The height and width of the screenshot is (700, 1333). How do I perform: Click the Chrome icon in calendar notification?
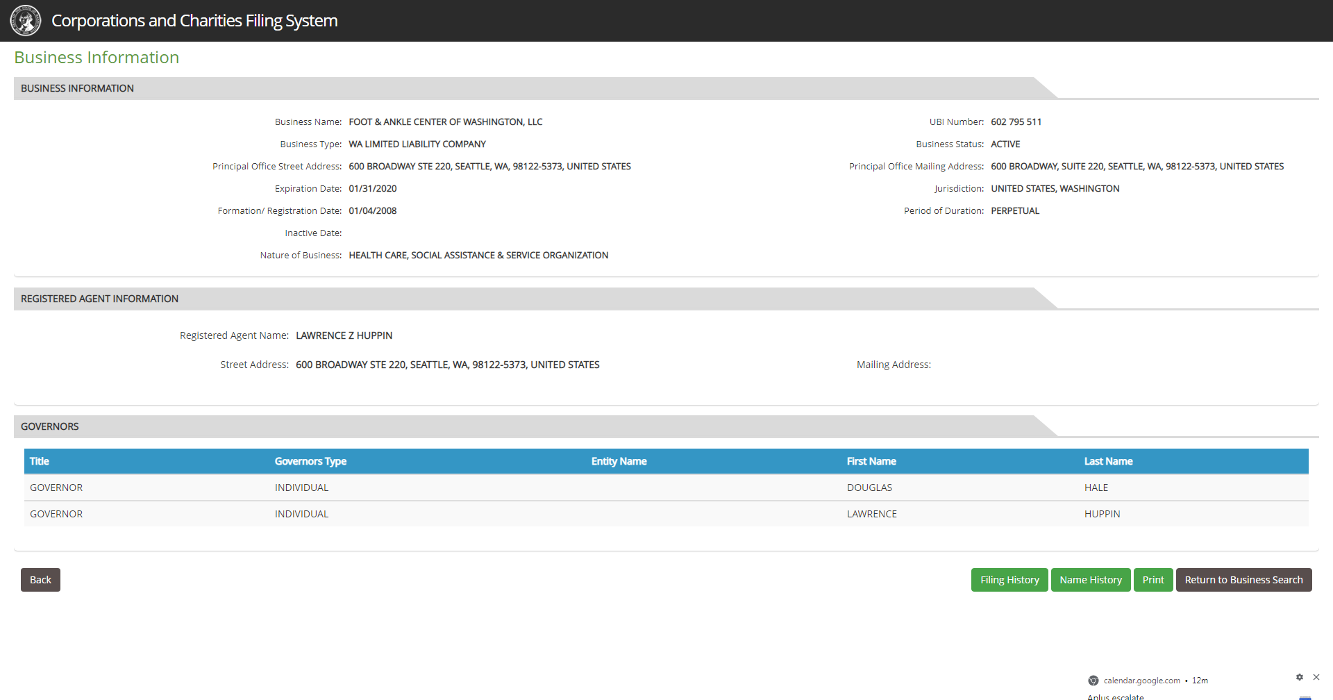tap(1094, 680)
